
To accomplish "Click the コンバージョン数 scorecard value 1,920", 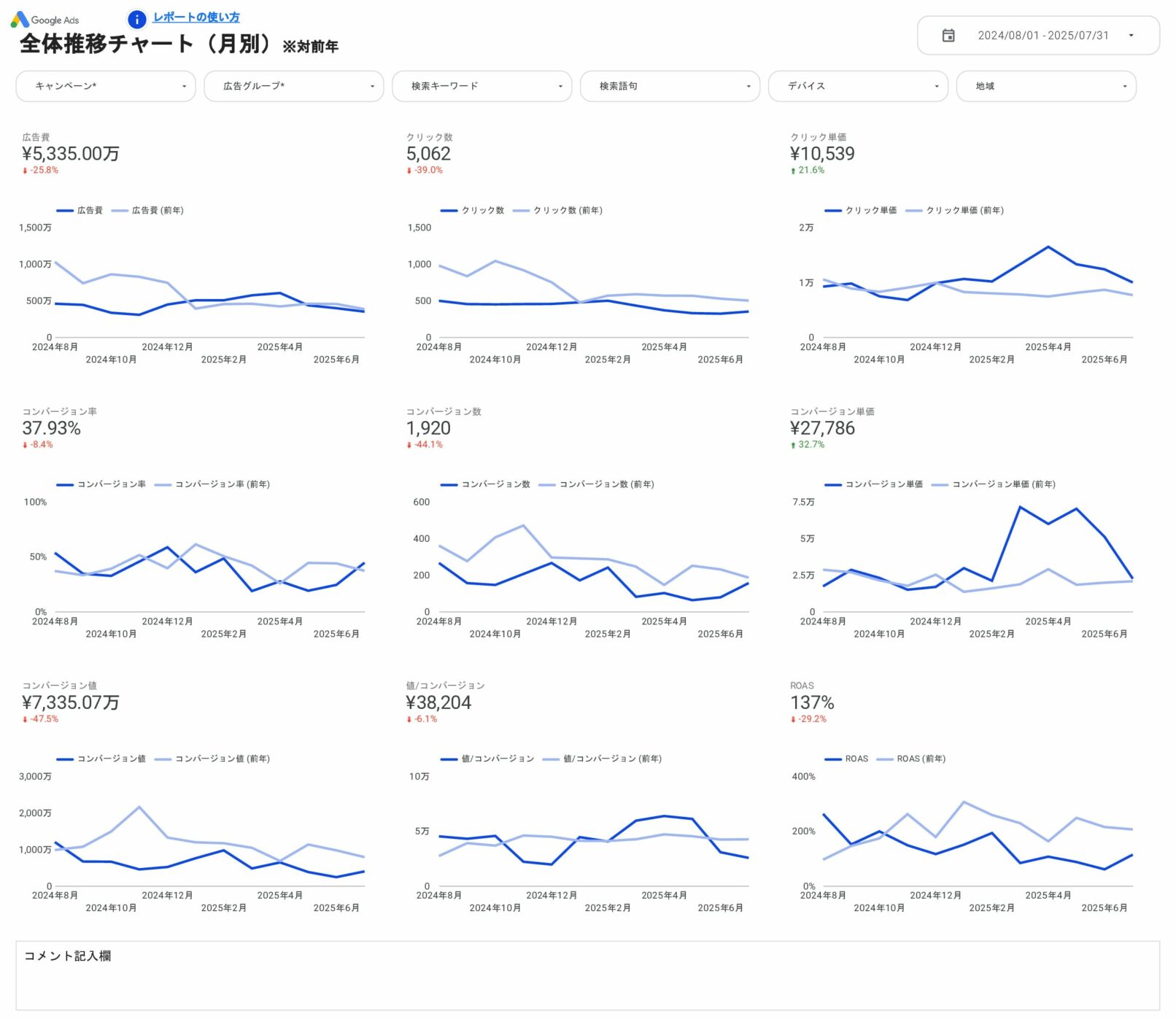I will (x=428, y=429).
